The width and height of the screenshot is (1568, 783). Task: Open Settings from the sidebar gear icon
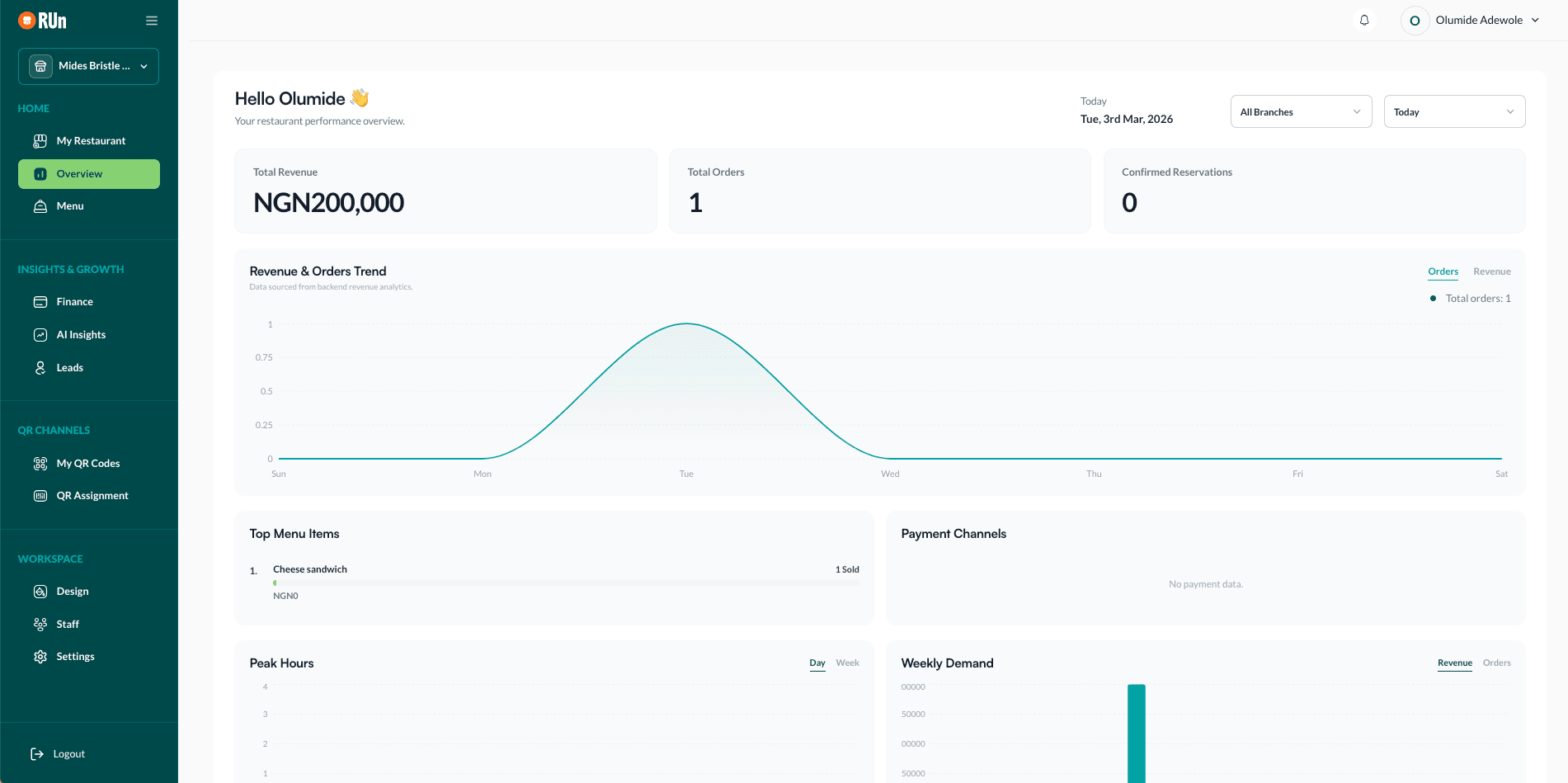click(40, 656)
